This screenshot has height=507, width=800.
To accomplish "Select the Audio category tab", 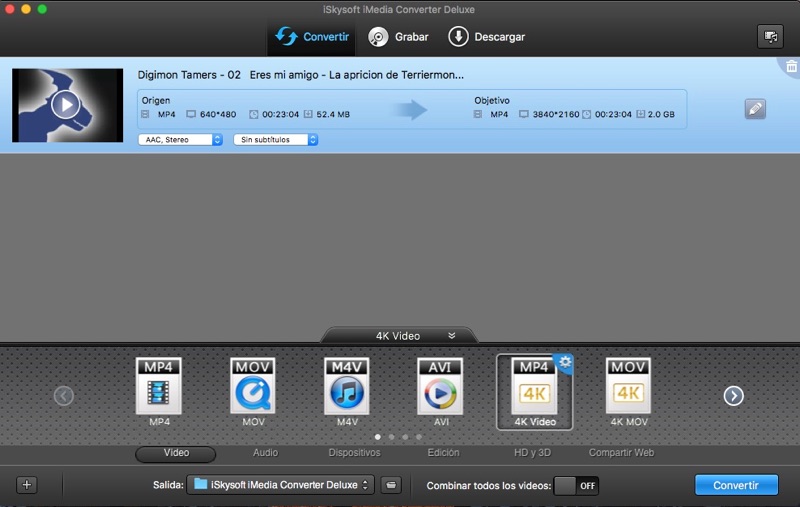I will point(265,453).
